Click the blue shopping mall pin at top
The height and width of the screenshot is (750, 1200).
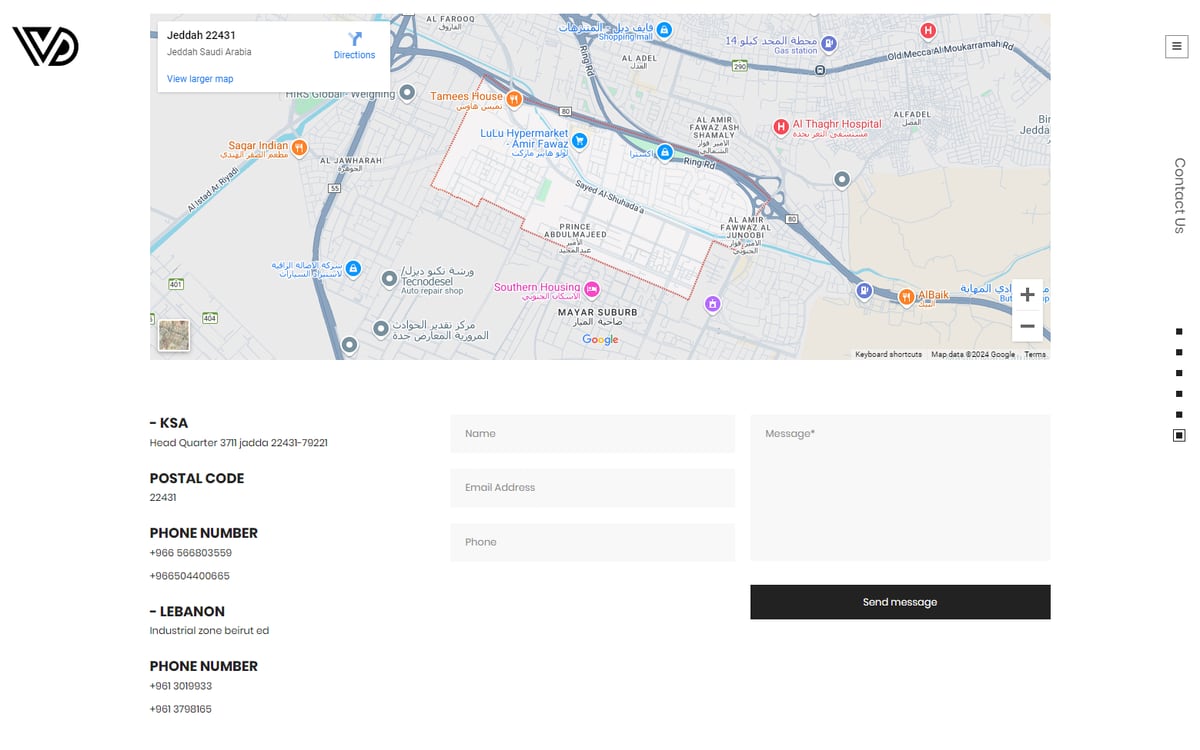coord(665,31)
